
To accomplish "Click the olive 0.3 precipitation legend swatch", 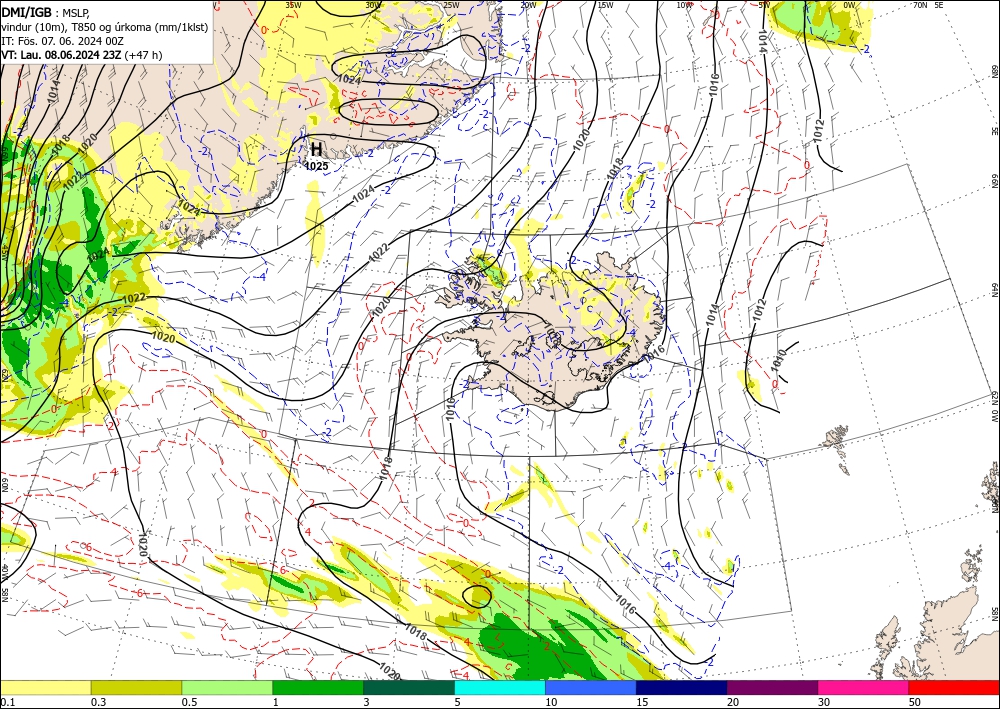I will pyautogui.click(x=136, y=687).
